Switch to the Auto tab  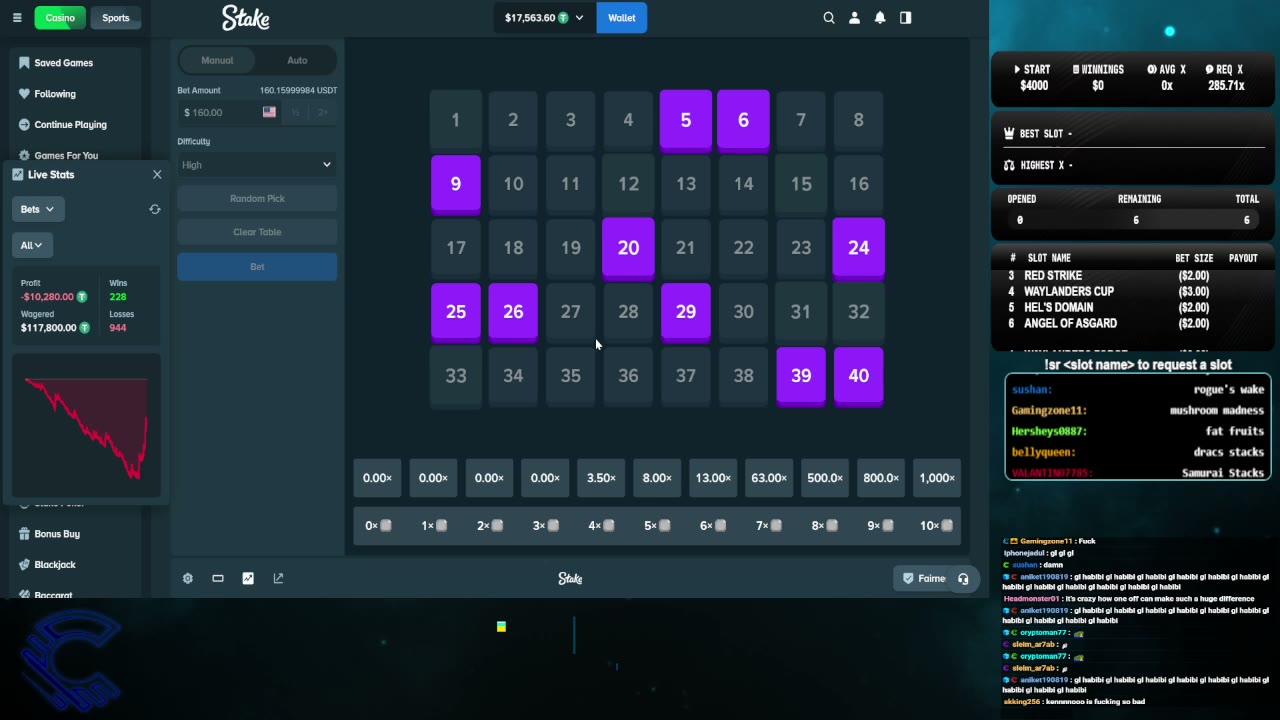(297, 60)
